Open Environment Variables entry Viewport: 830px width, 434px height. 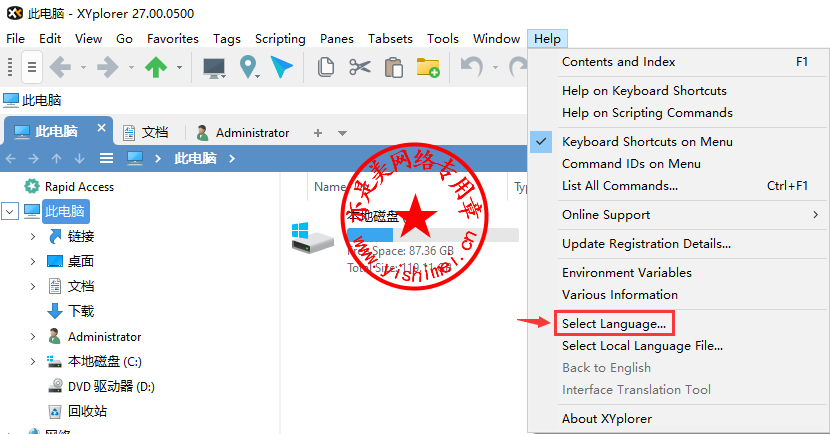click(x=627, y=273)
